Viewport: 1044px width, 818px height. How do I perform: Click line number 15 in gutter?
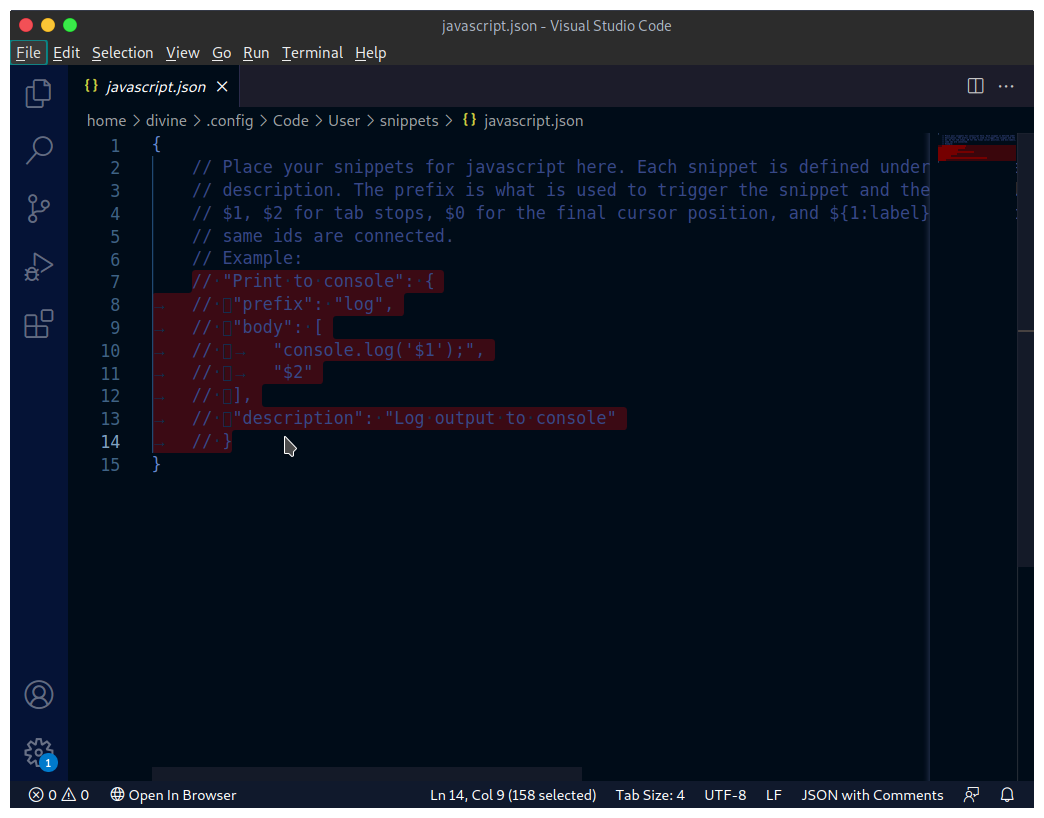point(111,464)
